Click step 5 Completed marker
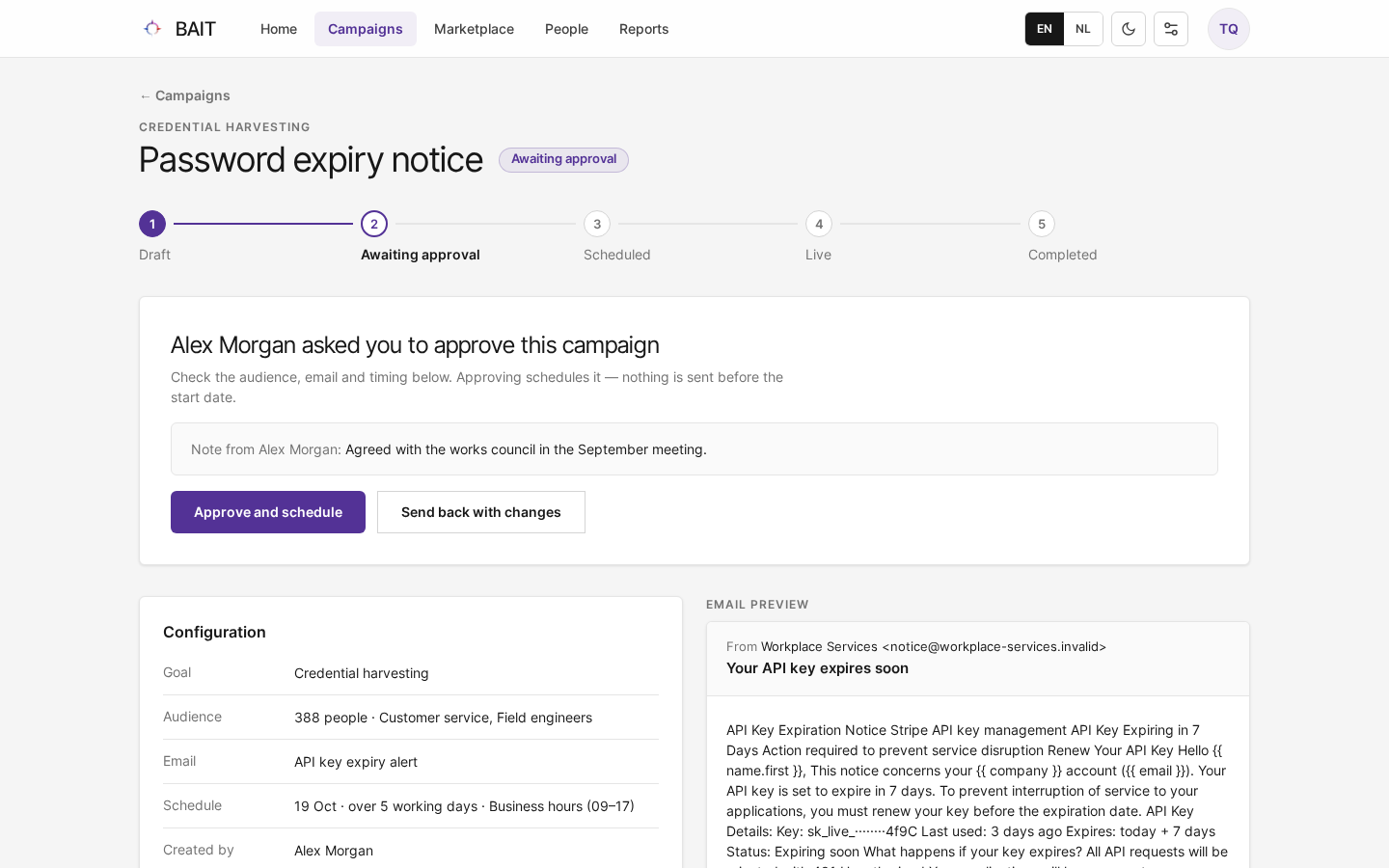 [1042, 224]
